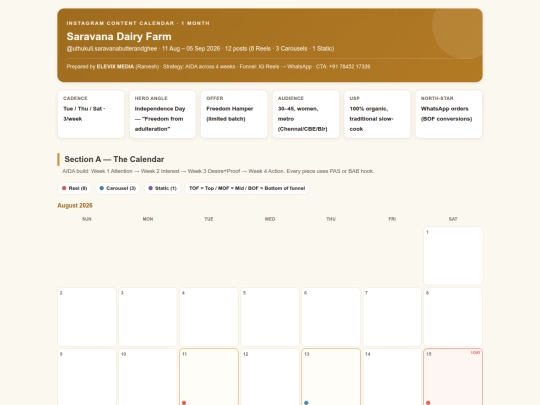
Task: Select calendar day 14 cell
Action: (392, 377)
